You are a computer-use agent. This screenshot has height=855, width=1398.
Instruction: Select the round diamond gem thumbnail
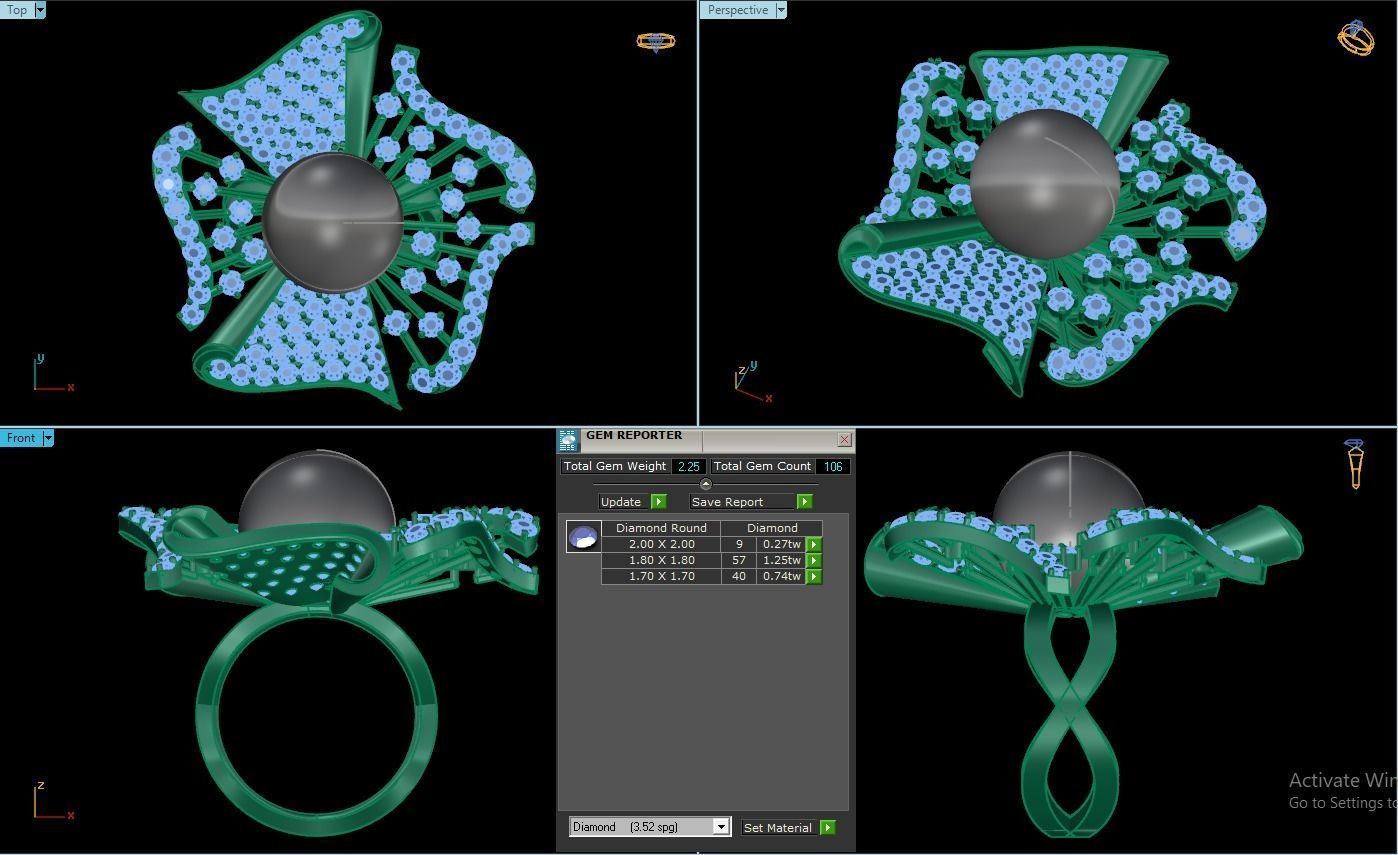point(583,537)
